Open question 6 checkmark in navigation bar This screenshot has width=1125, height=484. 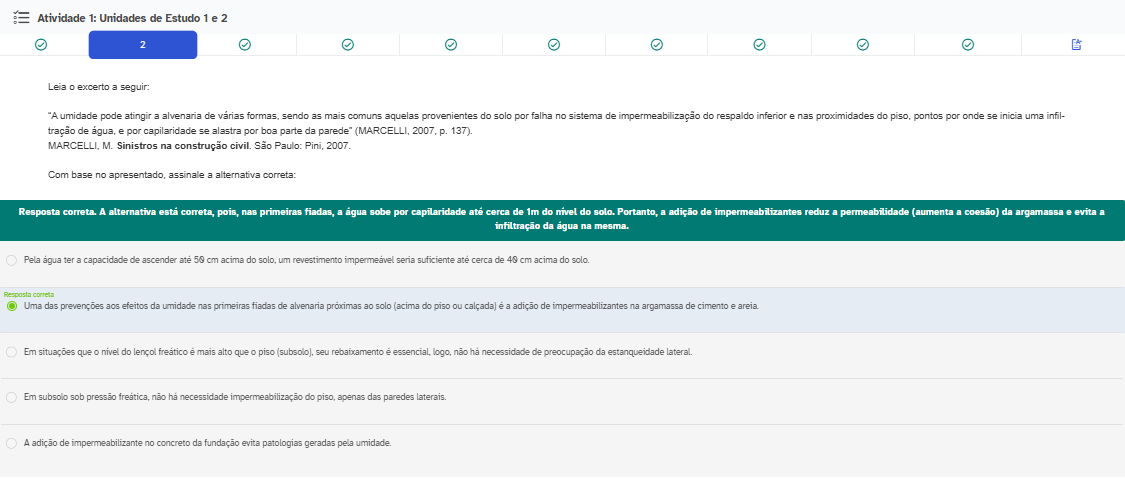click(554, 45)
